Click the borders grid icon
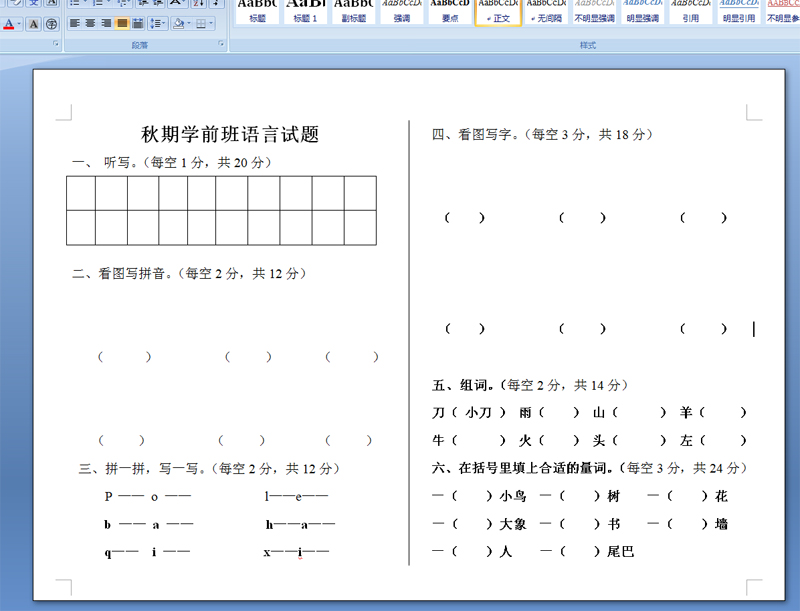The width and height of the screenshot is (800, 611). (201, 23)
